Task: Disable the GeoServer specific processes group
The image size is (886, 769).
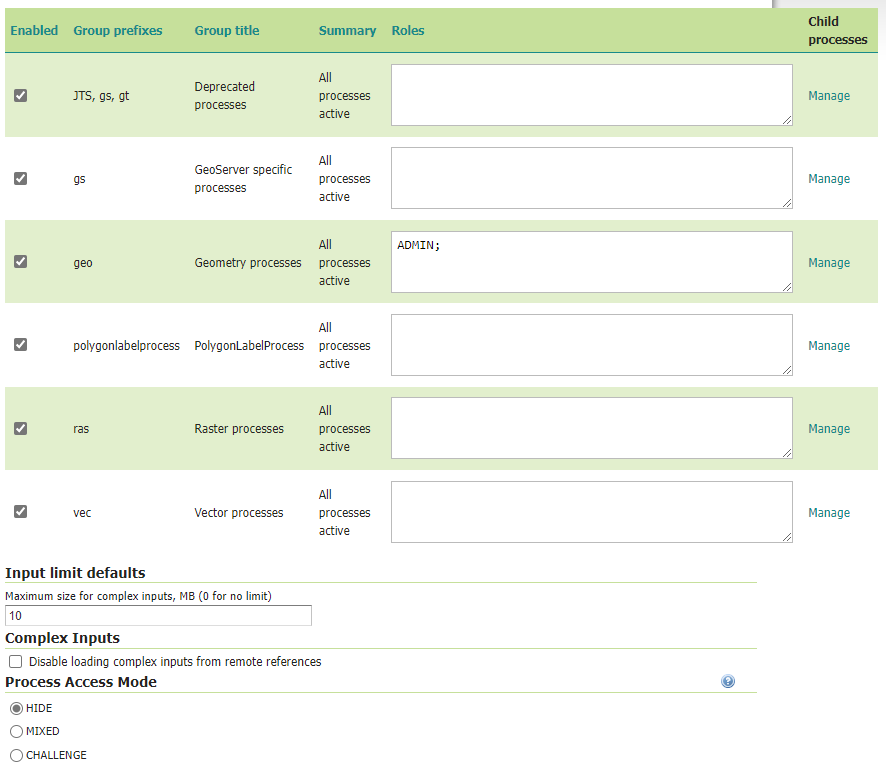Action: tap(20, 179)
